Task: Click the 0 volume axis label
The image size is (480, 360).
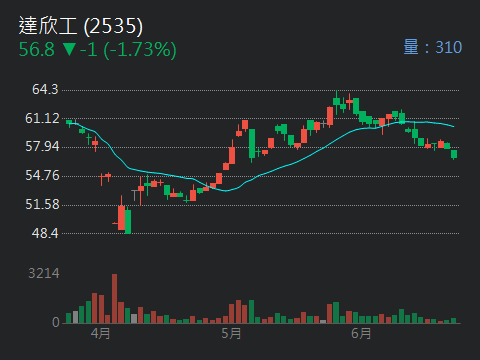Action: (56, 322)
